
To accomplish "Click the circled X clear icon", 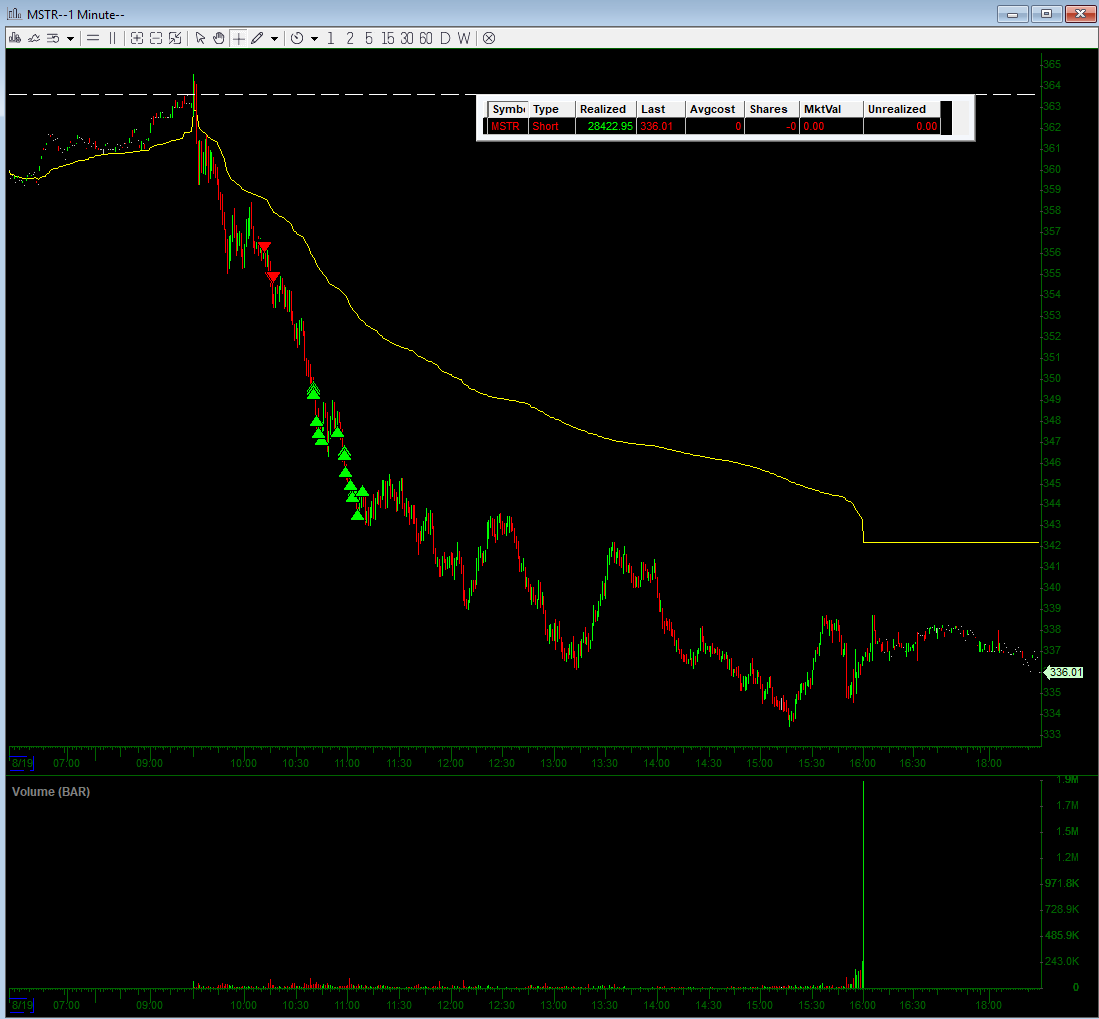I will (489, 39).
